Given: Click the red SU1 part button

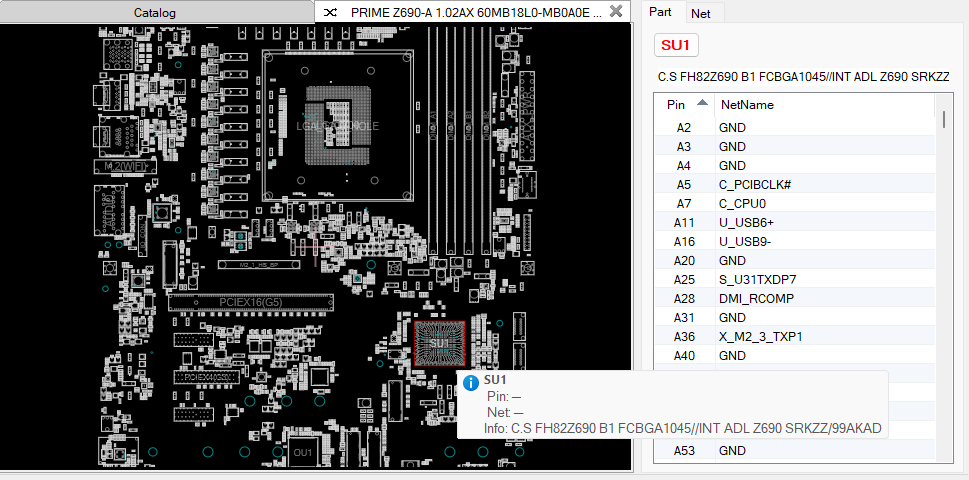Looking at the screenshot, I should (x=675, y=45).
